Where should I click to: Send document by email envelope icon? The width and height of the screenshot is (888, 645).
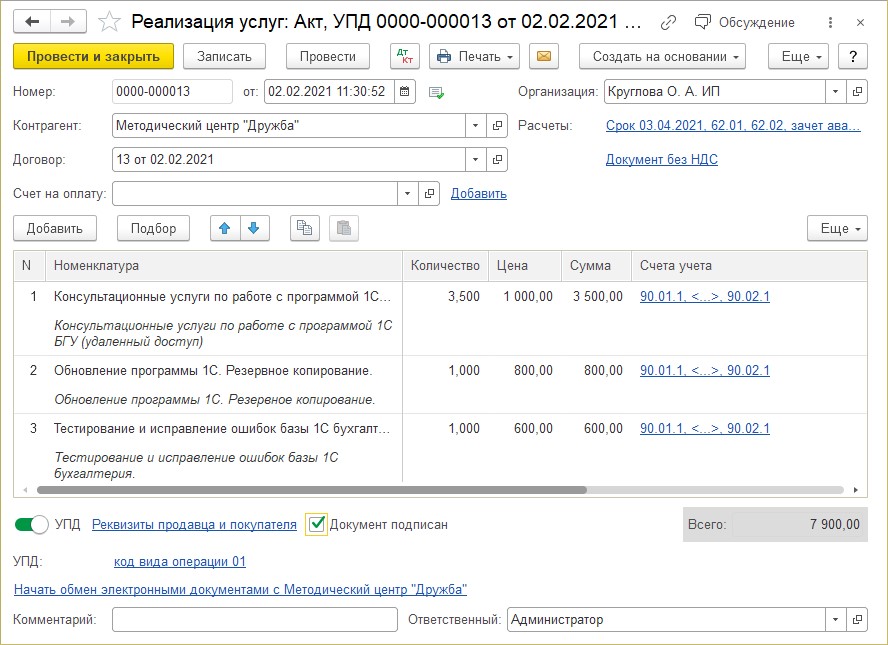click(x=543, y=56)
